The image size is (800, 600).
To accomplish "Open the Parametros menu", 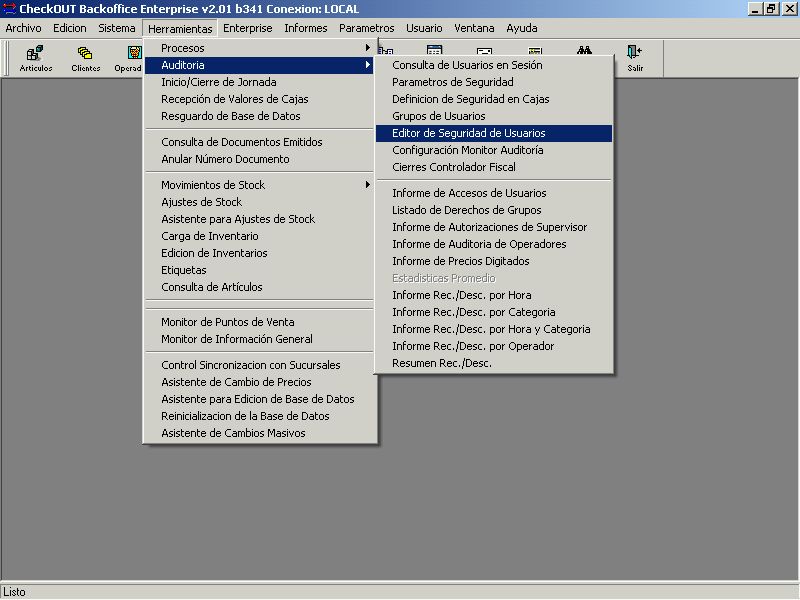I will pos(366,28).
